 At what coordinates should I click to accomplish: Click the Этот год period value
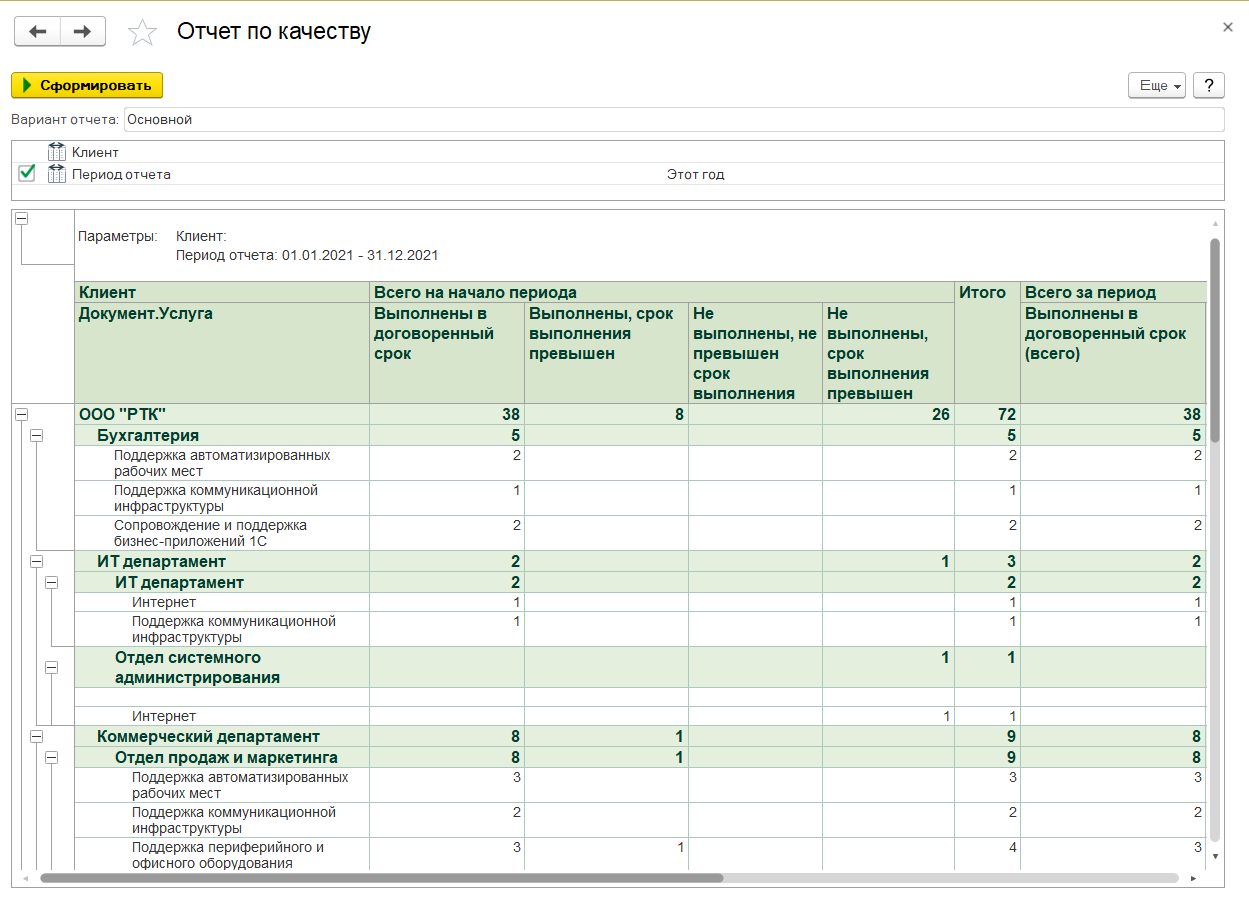pyautogui.click(x=696, y=174)
